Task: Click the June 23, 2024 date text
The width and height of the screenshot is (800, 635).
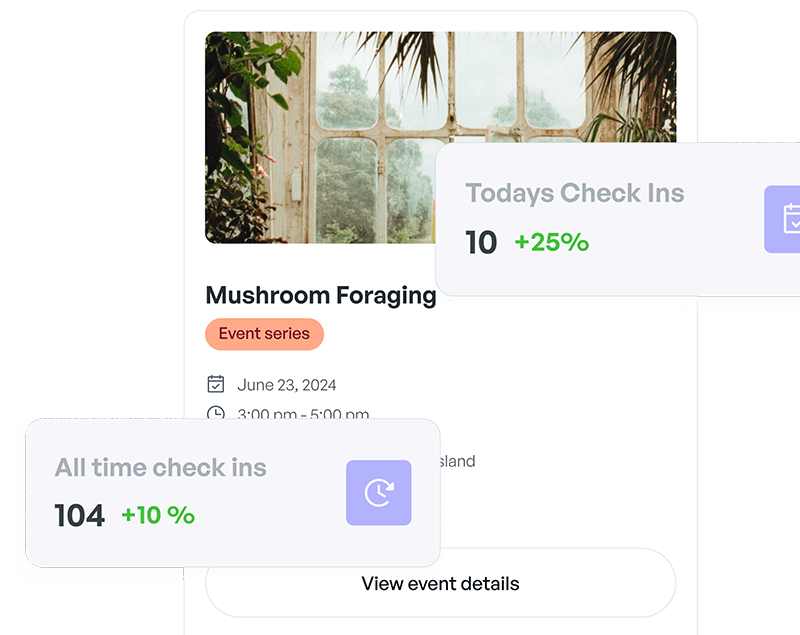Action: click(x=287, y=385)
